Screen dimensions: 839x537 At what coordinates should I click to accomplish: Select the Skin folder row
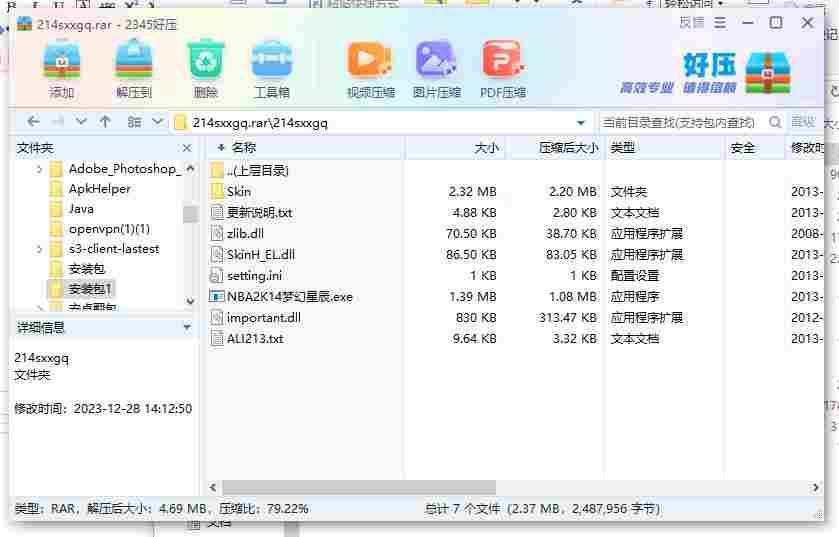click(514, 191)
